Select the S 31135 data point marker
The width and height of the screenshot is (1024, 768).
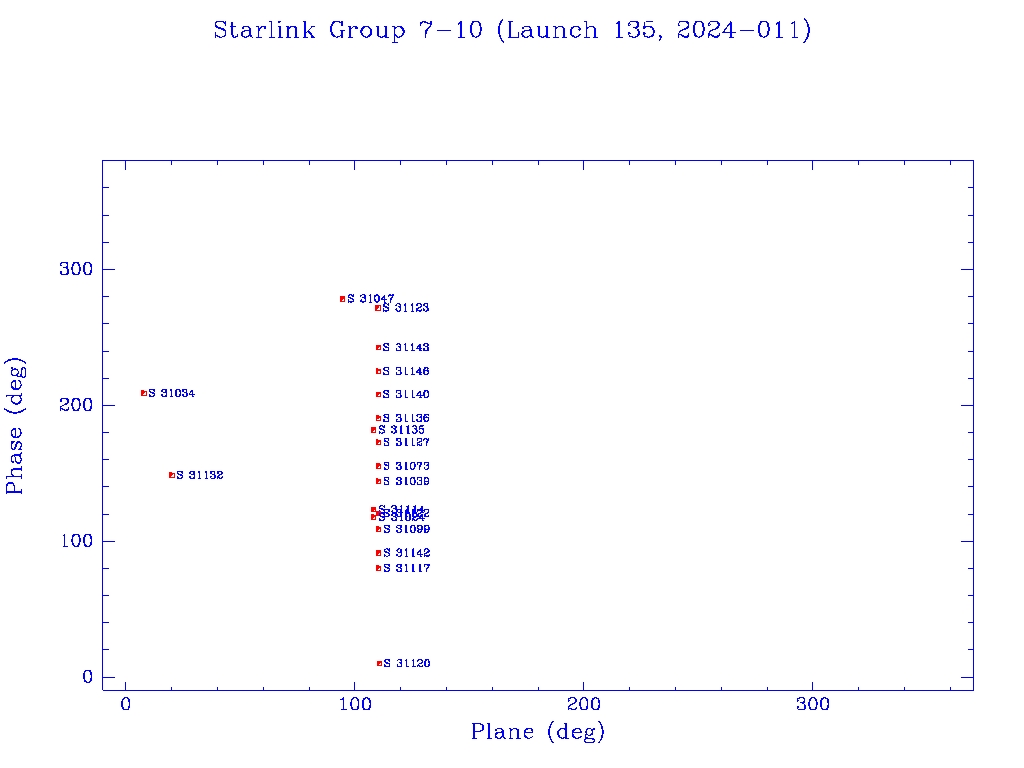click(x=374, y=430)
